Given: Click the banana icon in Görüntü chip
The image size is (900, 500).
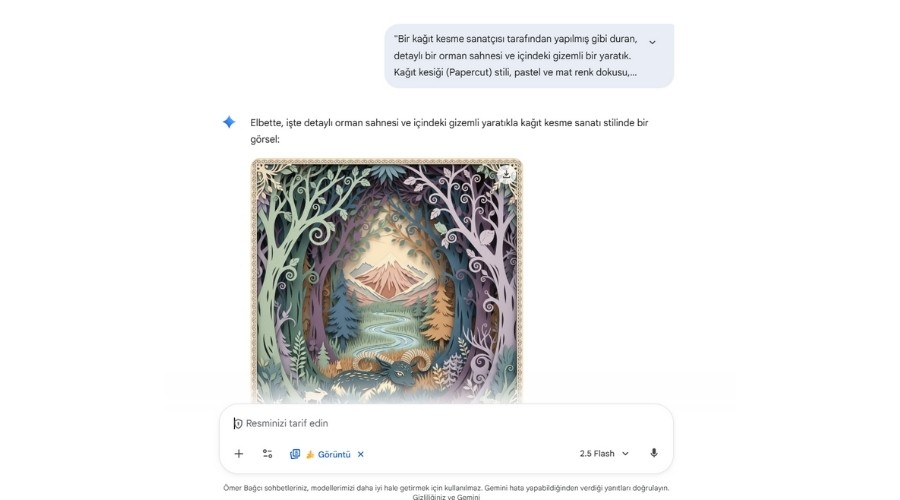Looking at the screenshot, I should tap(310, 455).
